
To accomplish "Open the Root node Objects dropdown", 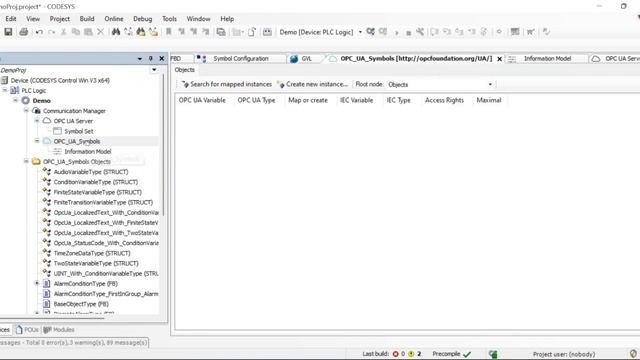I will [x=490, y=84].
